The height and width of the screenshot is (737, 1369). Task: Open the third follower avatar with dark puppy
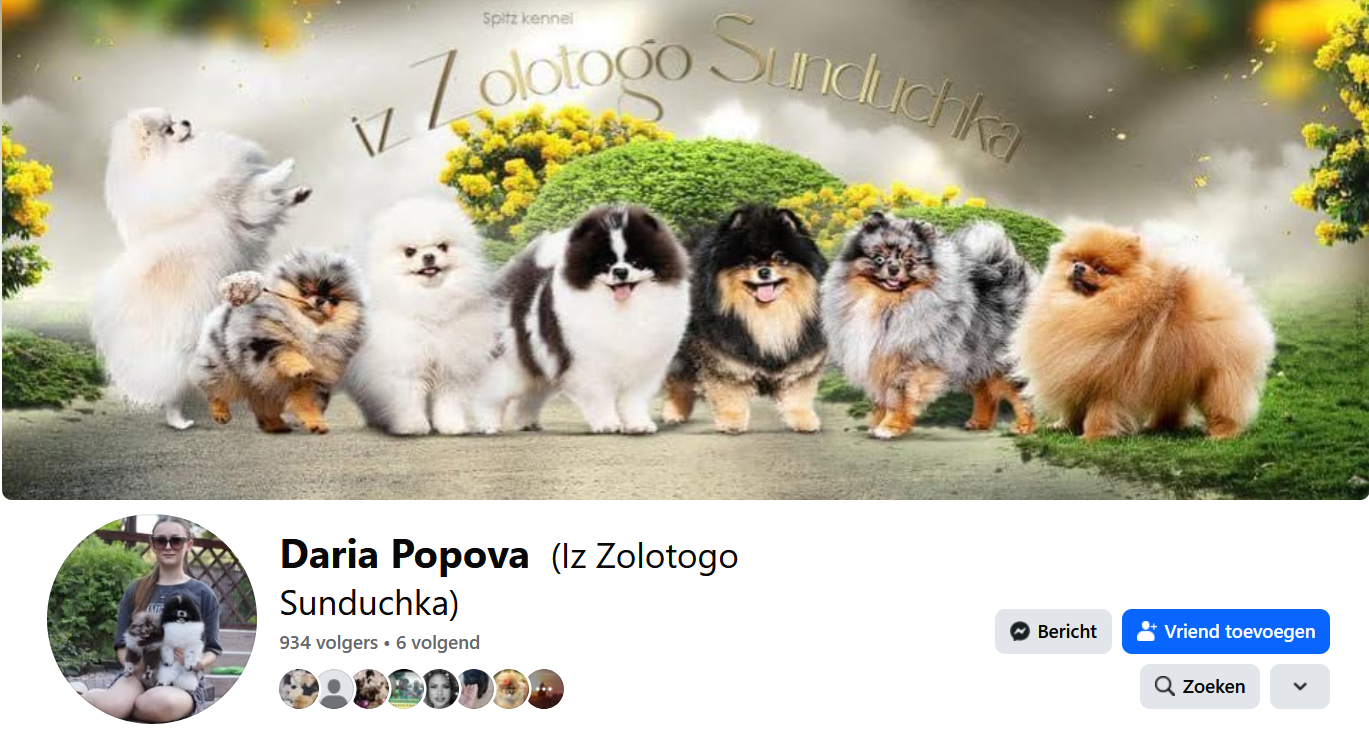(x=370, y=689)
